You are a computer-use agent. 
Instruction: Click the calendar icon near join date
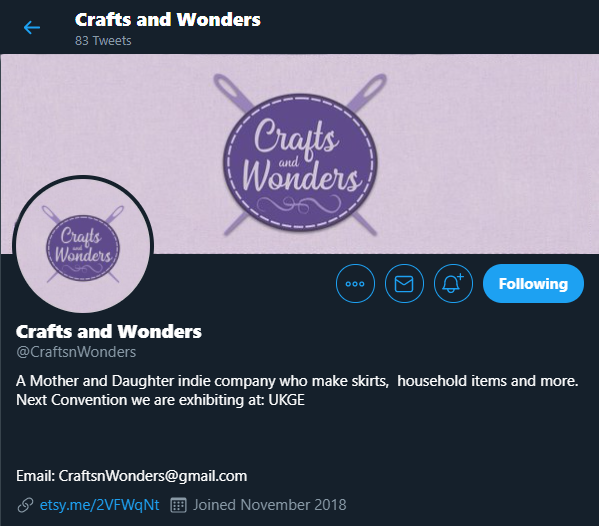pos(178,505)
